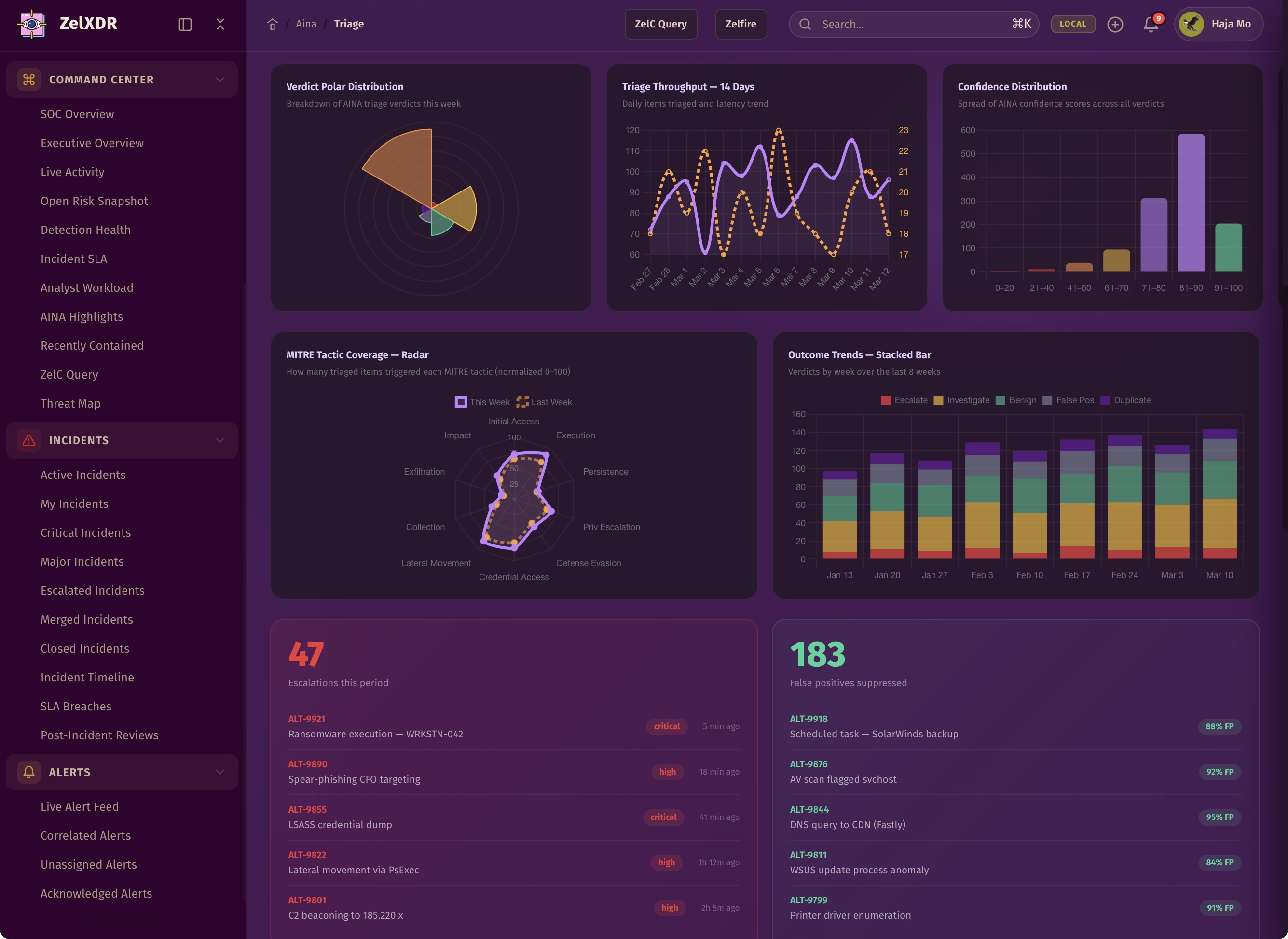Click the Zelfire button
The width and height of the screenshot is (1288, 939).
[740, 24]
